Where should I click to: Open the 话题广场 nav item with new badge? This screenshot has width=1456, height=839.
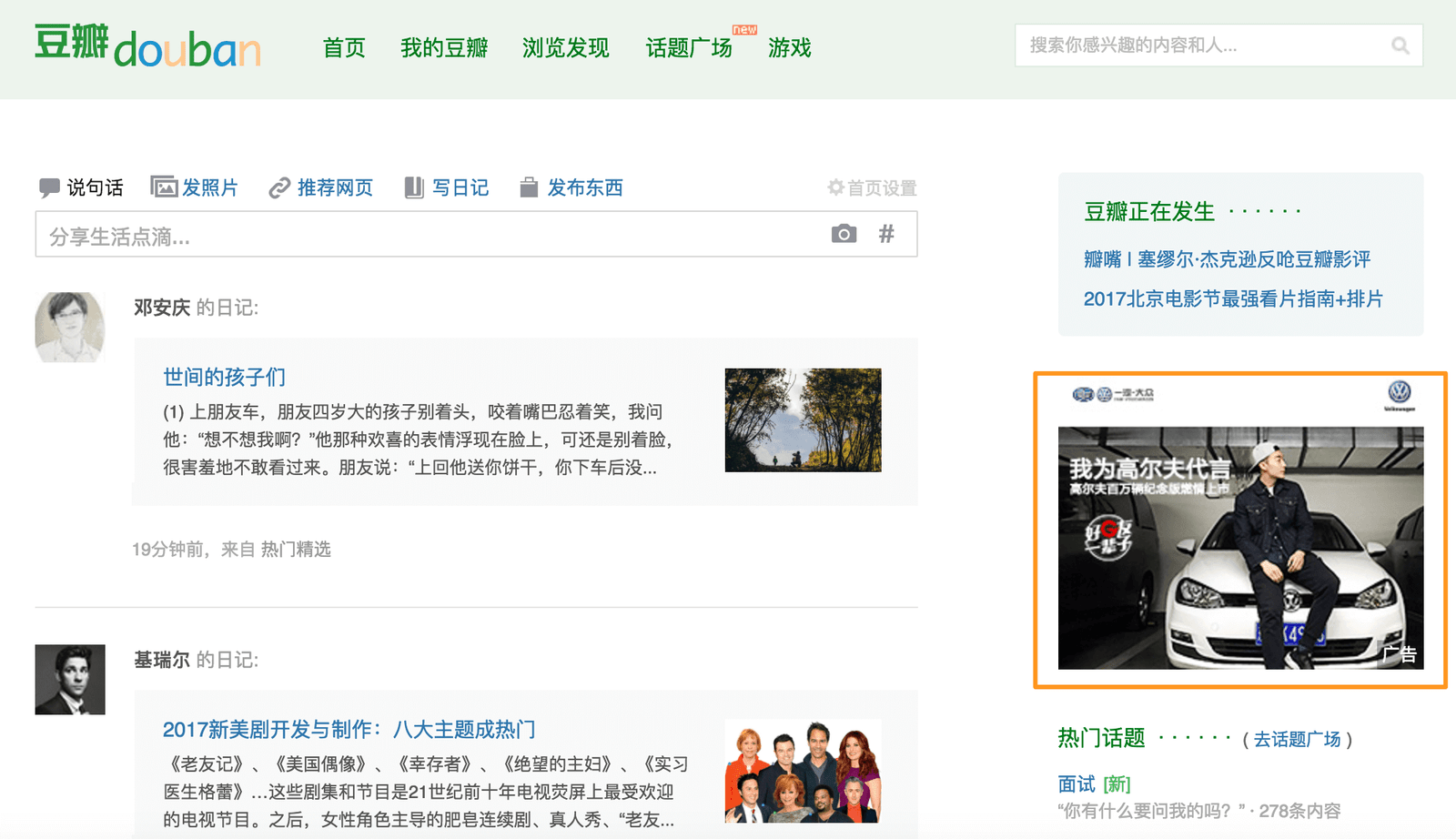click(x=689, y=48)
